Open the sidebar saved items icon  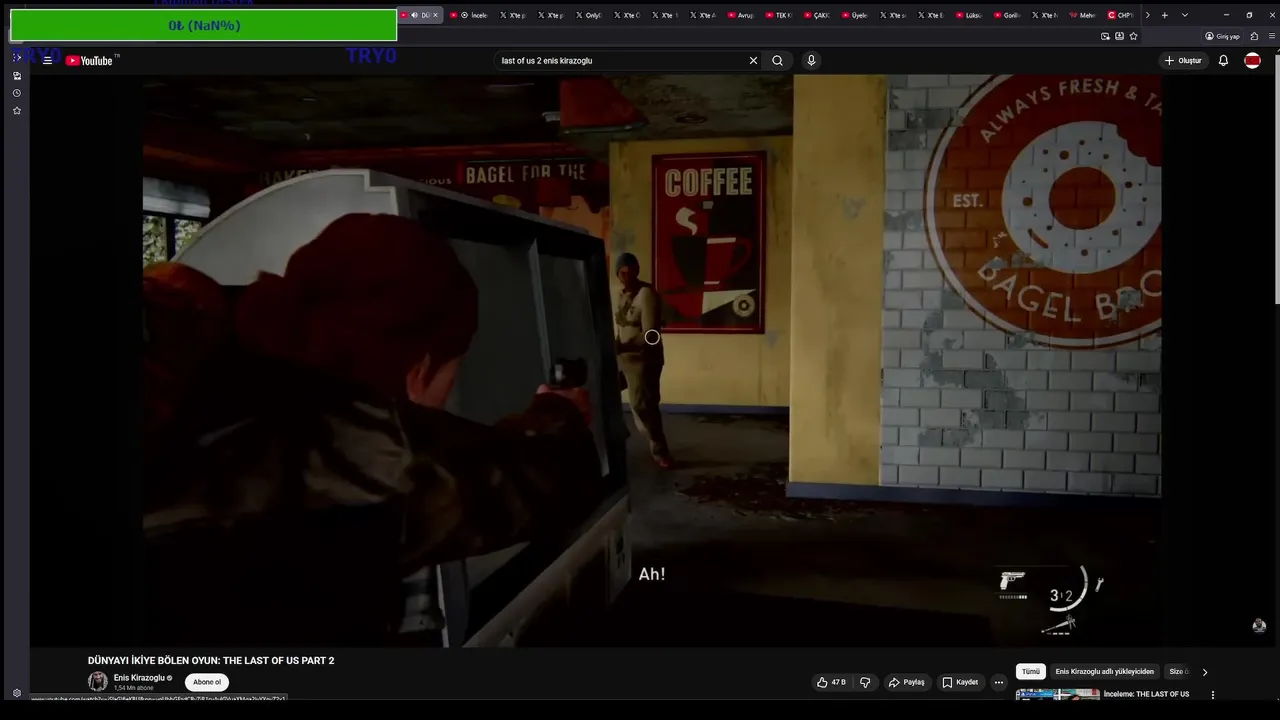[x=17, y=76]
